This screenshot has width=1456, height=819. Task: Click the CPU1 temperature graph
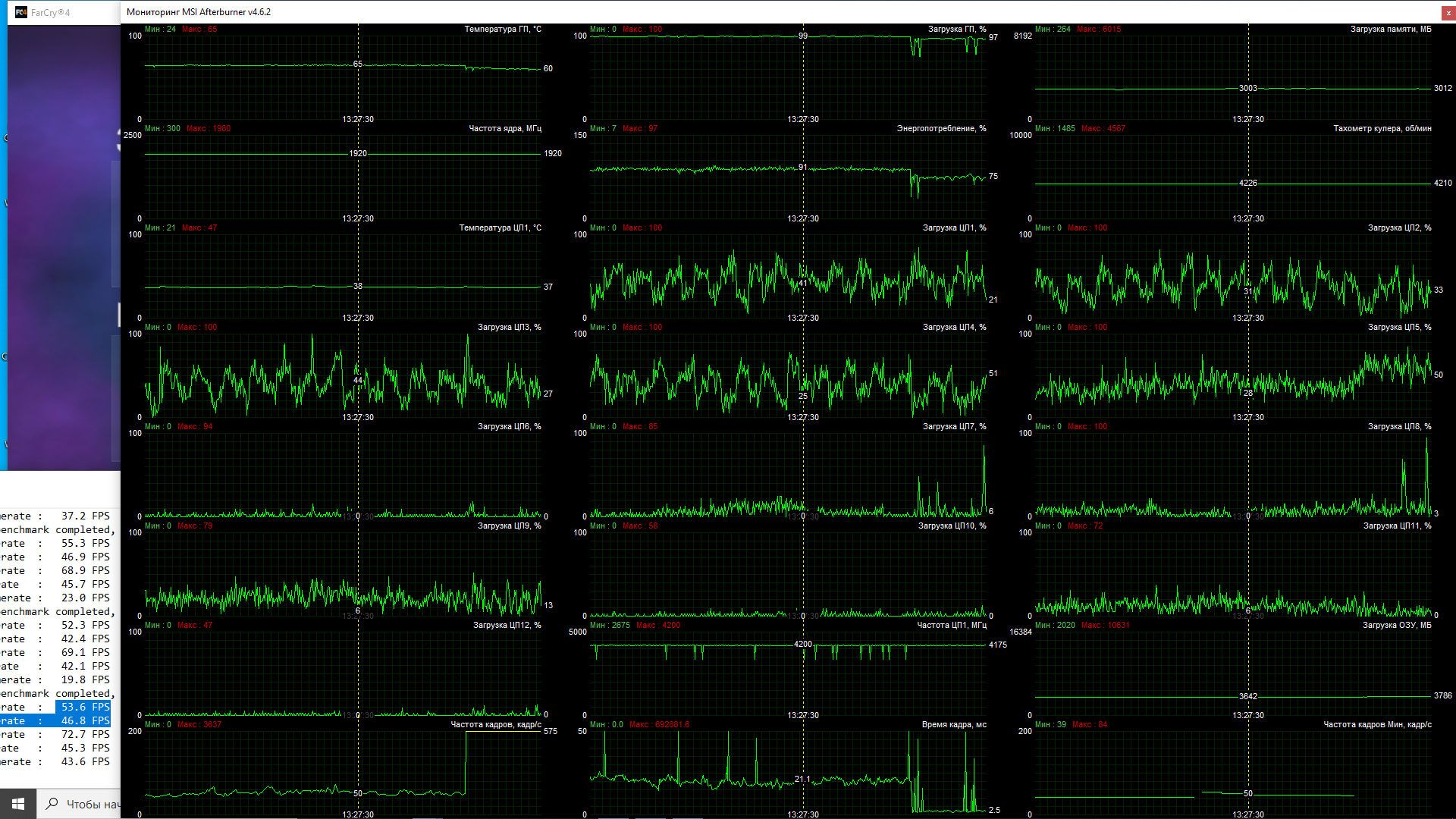pyautogui.click(x=343, y=275)
